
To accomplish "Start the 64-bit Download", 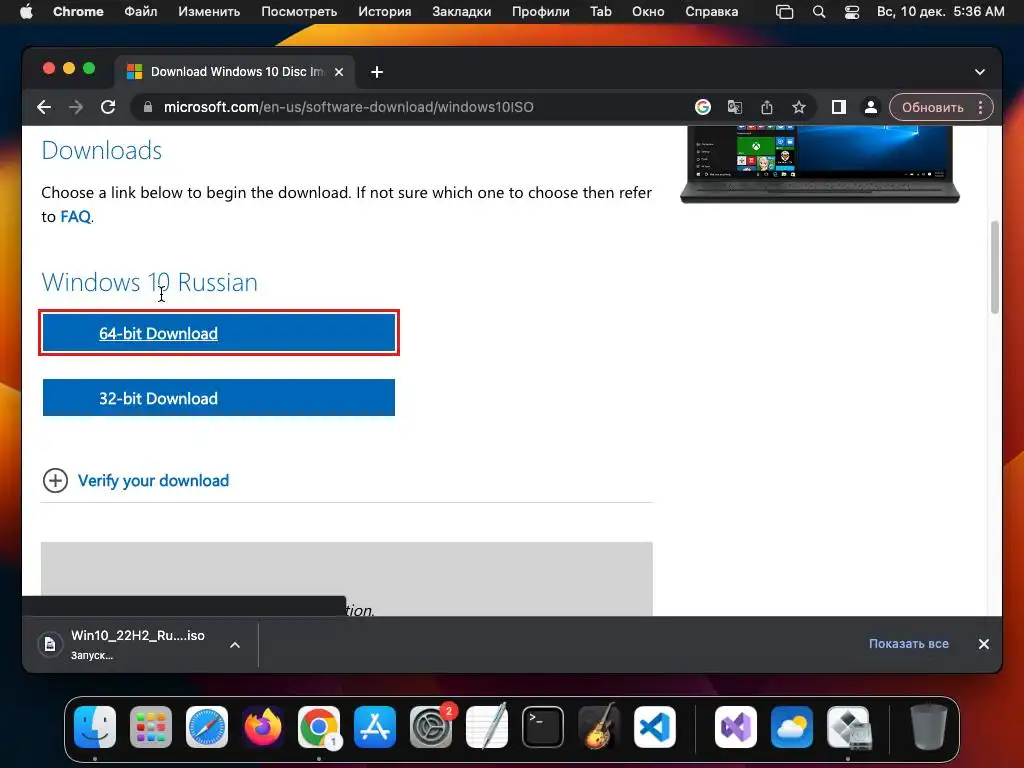I will pyautogui.click(x=219, y=333).
